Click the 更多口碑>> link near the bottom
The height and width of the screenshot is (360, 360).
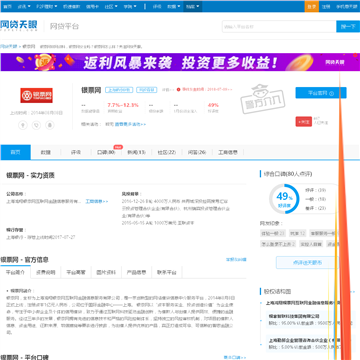(235, 357)
